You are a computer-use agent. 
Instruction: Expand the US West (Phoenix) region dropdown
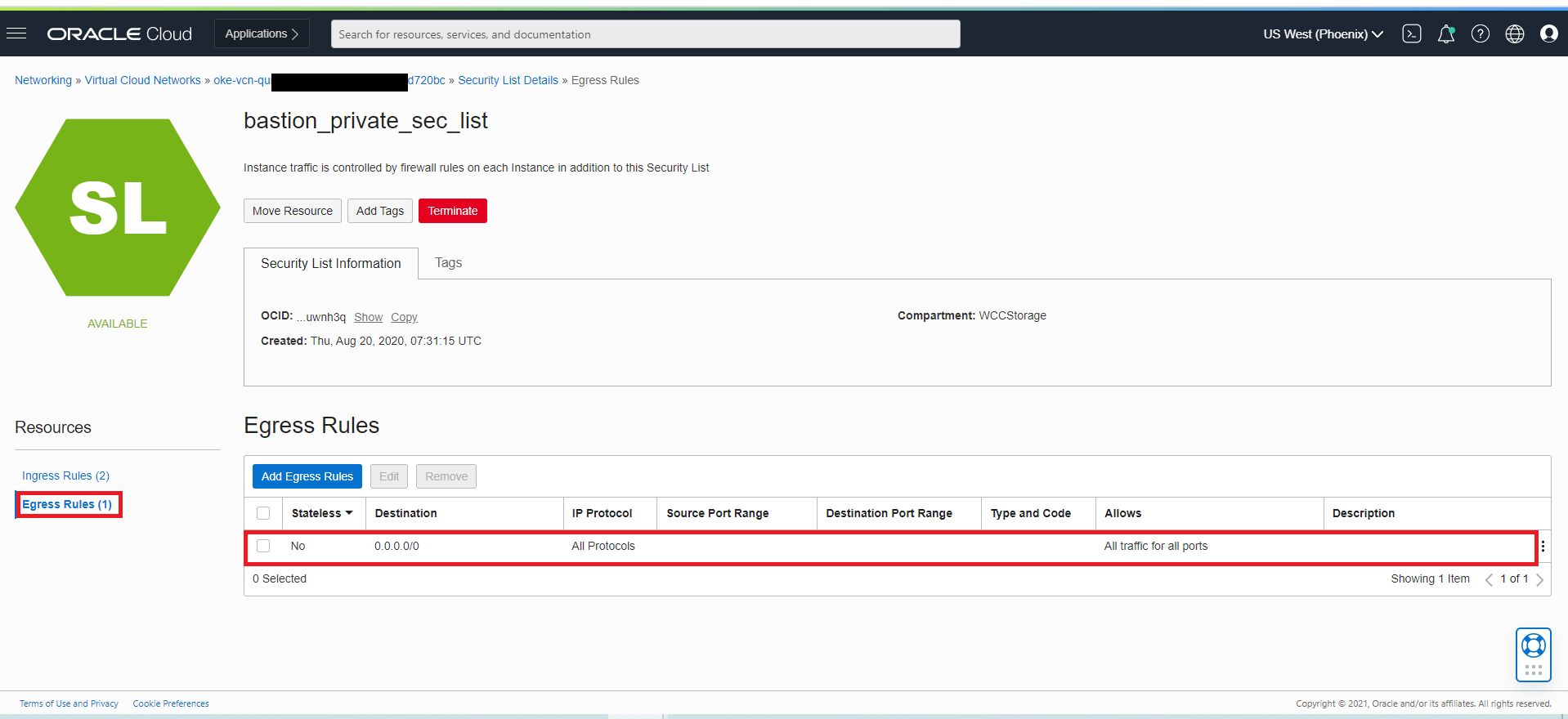point(1323,33)
